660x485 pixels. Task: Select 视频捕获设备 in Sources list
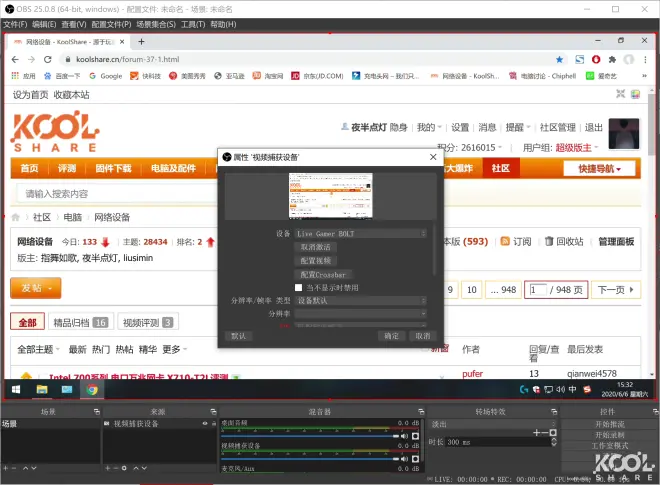[x=160, y=424]
